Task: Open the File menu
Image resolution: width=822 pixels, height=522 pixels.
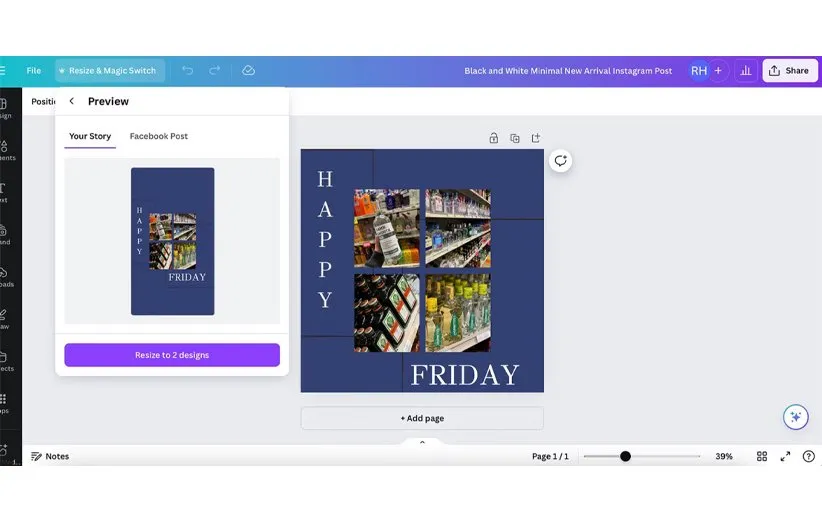Action: click(x=34, y=71)
